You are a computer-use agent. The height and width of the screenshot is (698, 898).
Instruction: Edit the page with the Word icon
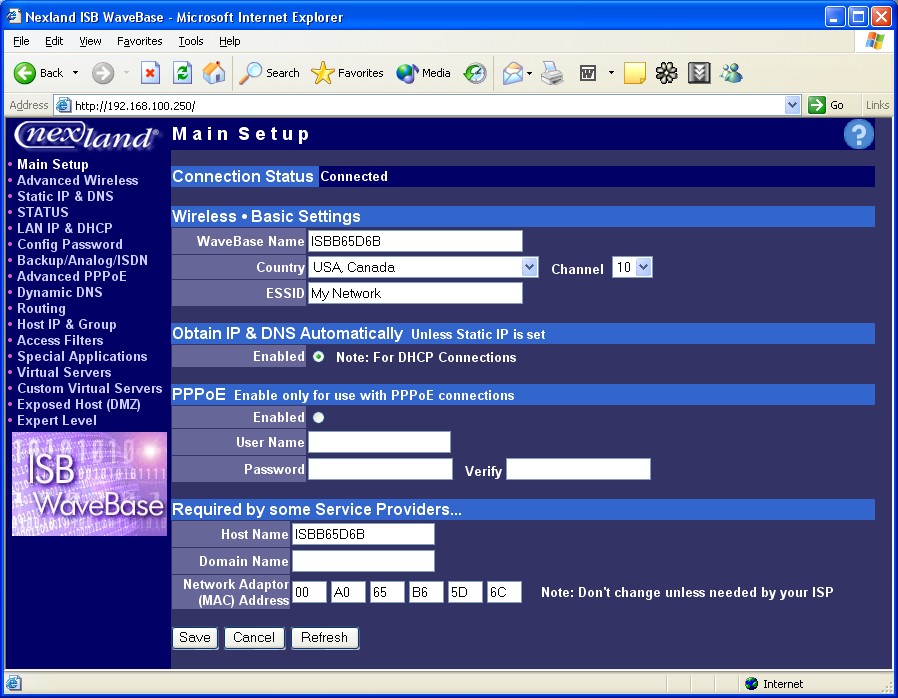pos(588,73)
